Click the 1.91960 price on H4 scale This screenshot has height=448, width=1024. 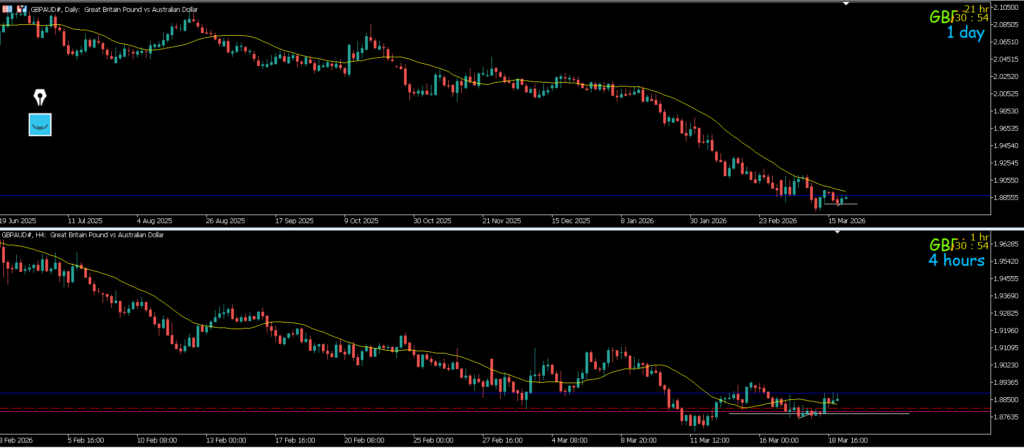pos(1003,330)
